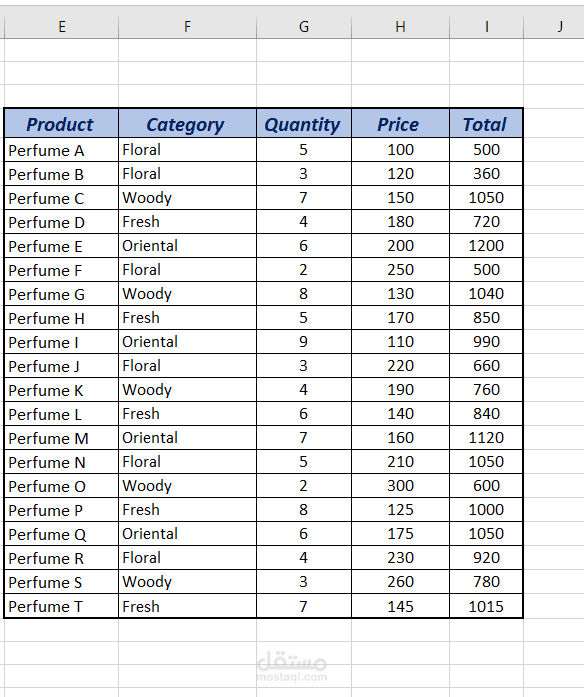Click the Quantity header cell
This screenshot has height=697, width=584.
tap(304, 124)
